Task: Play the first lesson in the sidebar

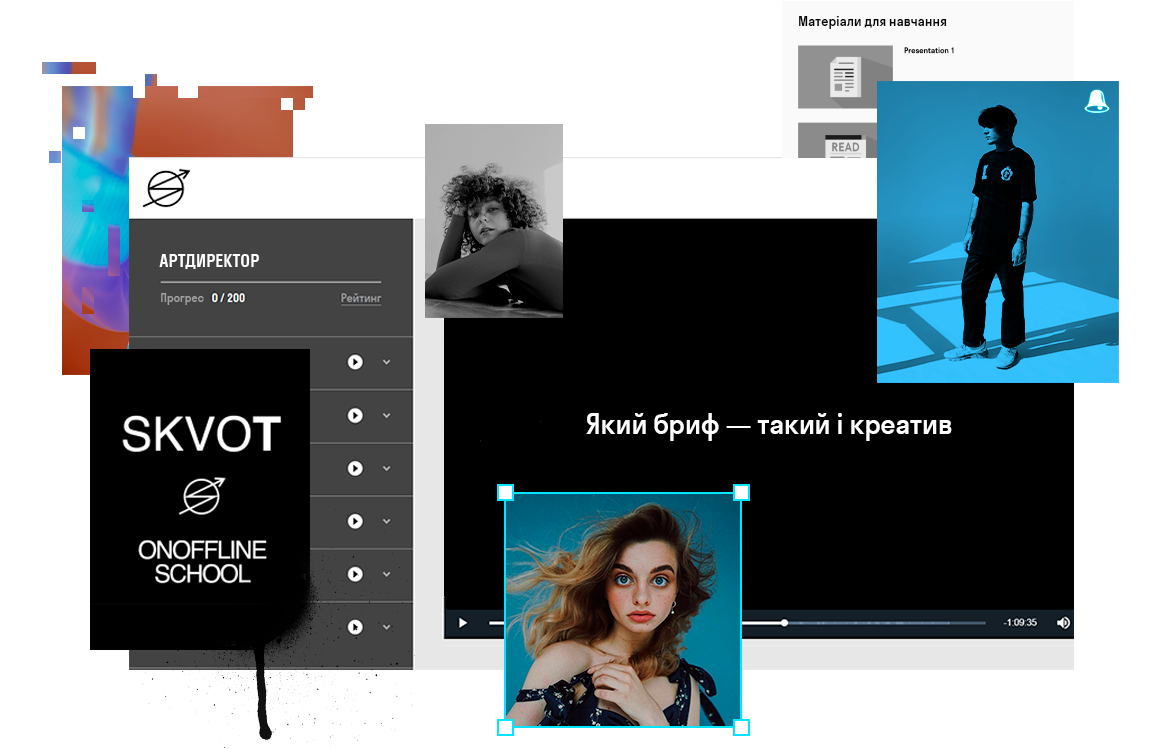Action: 354,362
